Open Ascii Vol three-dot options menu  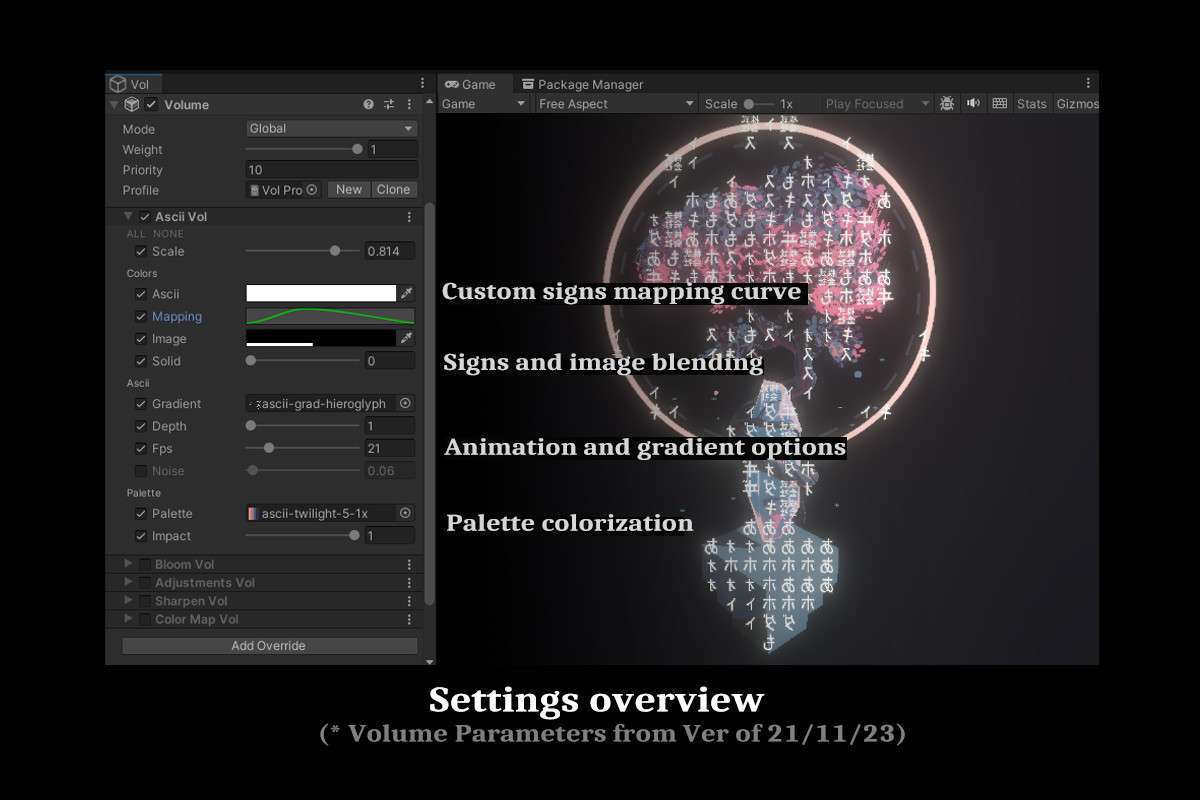click(x=409, y=216)
